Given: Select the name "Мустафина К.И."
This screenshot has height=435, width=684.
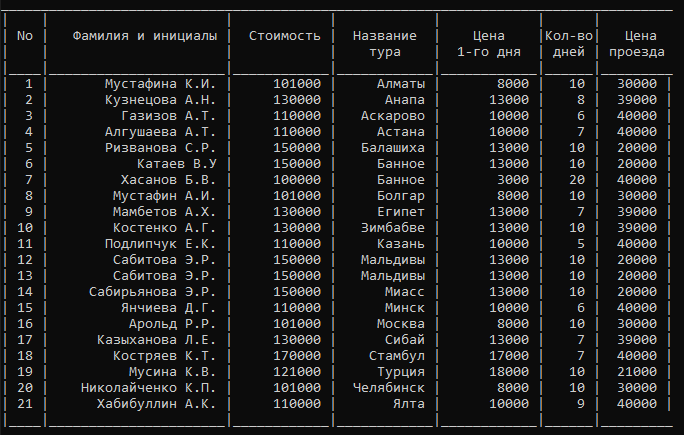Looking at the screenshot, I should pyautogui.click(x=161, y=84).
